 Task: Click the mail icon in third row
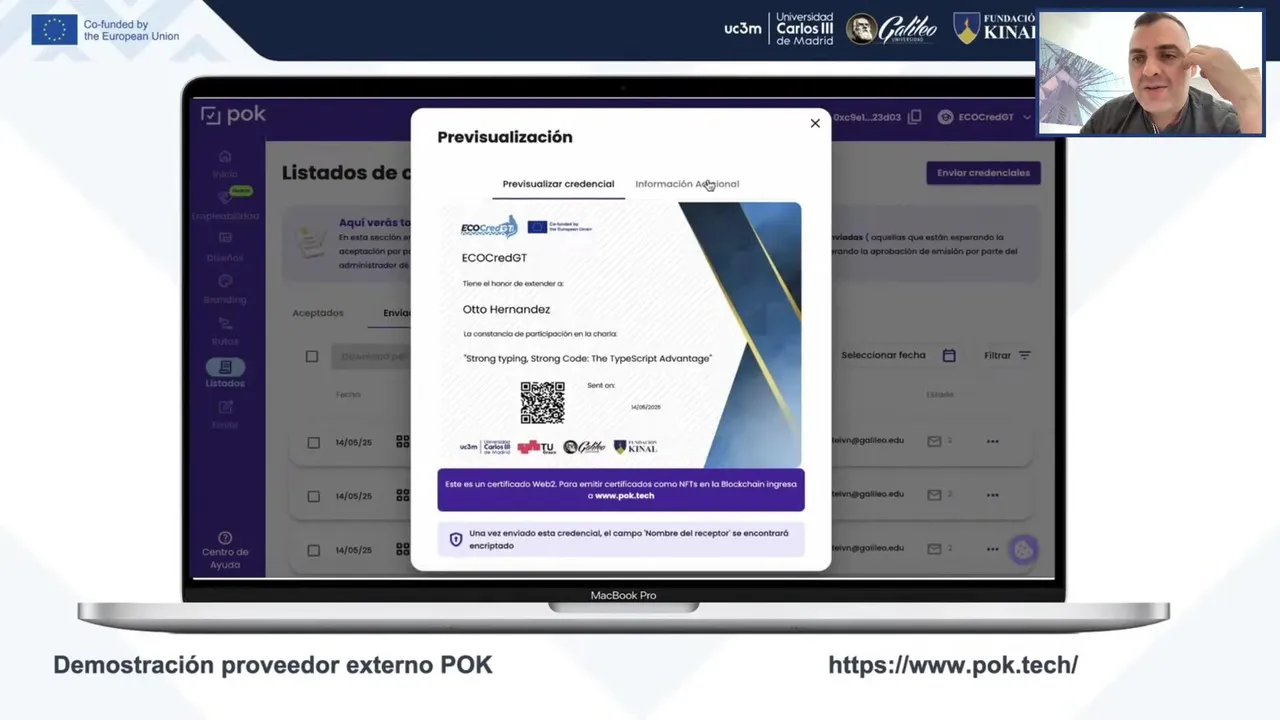(x=934, y=548)
